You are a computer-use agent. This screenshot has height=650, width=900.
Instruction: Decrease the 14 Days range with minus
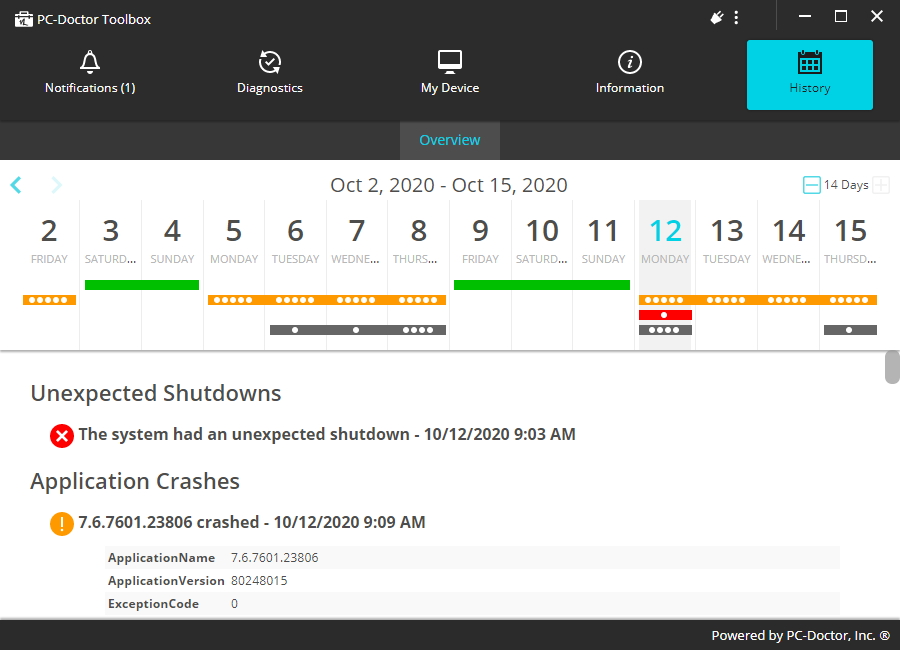[x=812, y=185]
